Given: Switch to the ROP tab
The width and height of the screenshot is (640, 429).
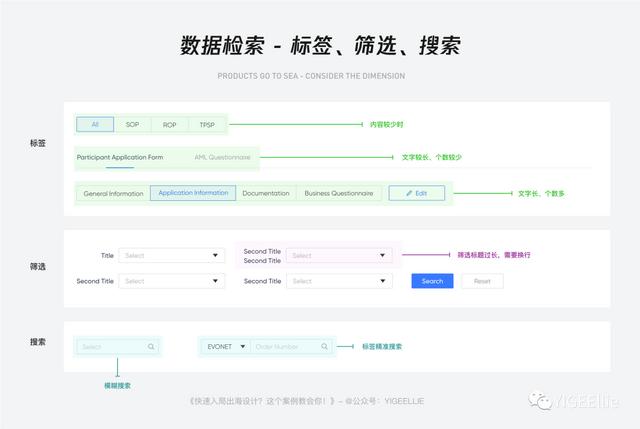Looking at the screenshot, I should [x=169, y=124].
